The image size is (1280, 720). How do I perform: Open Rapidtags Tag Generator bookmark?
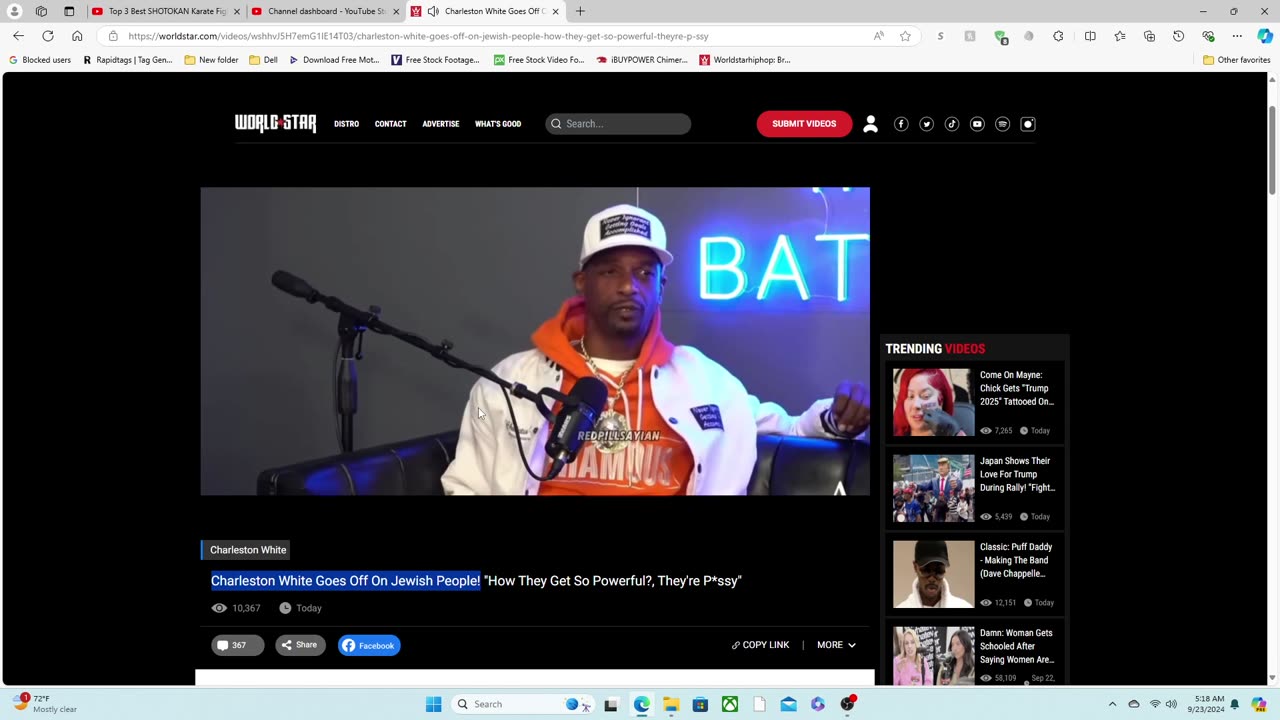pos(127,60)
